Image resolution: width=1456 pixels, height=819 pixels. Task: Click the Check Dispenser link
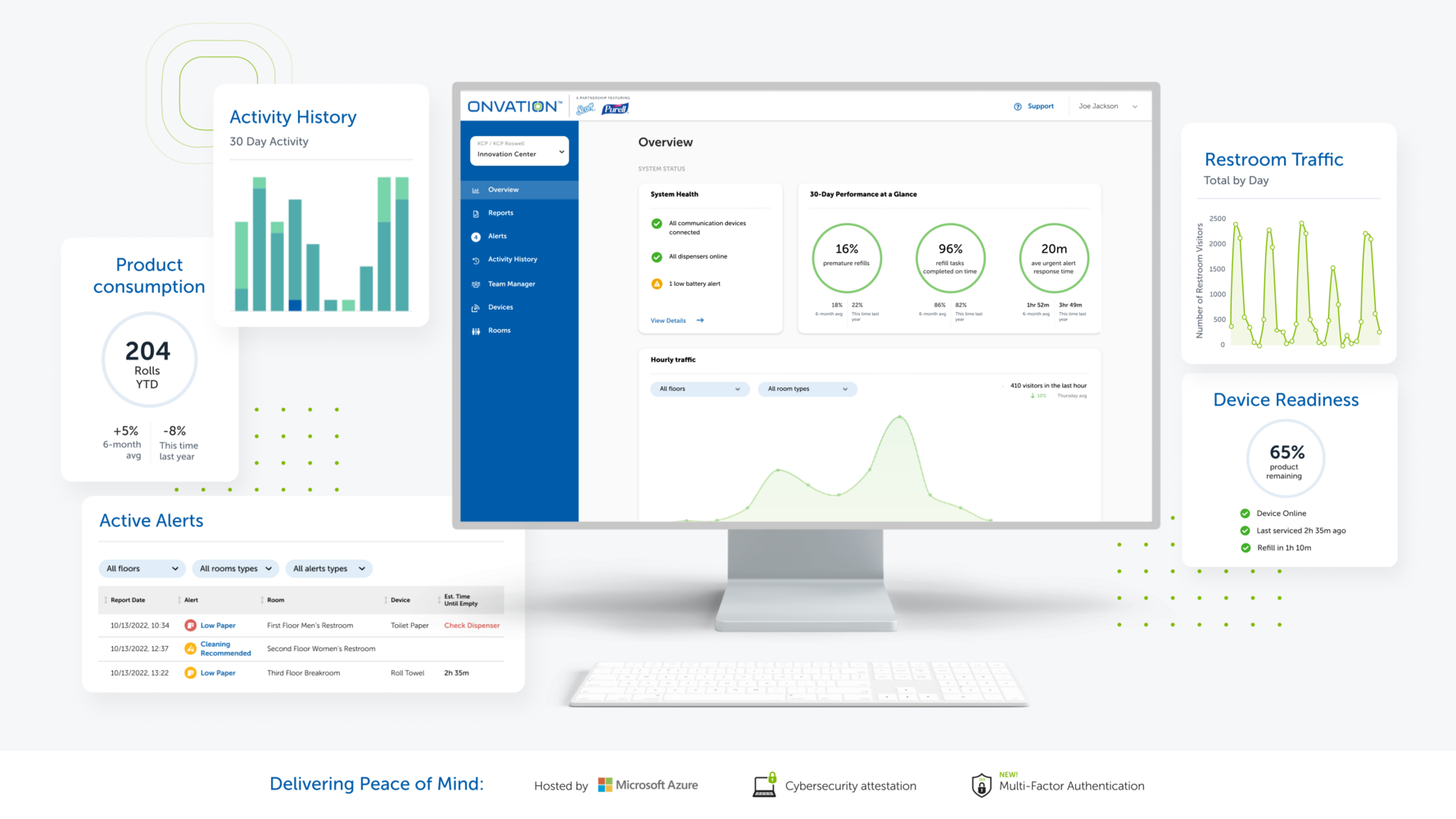[x=472, y=626]
